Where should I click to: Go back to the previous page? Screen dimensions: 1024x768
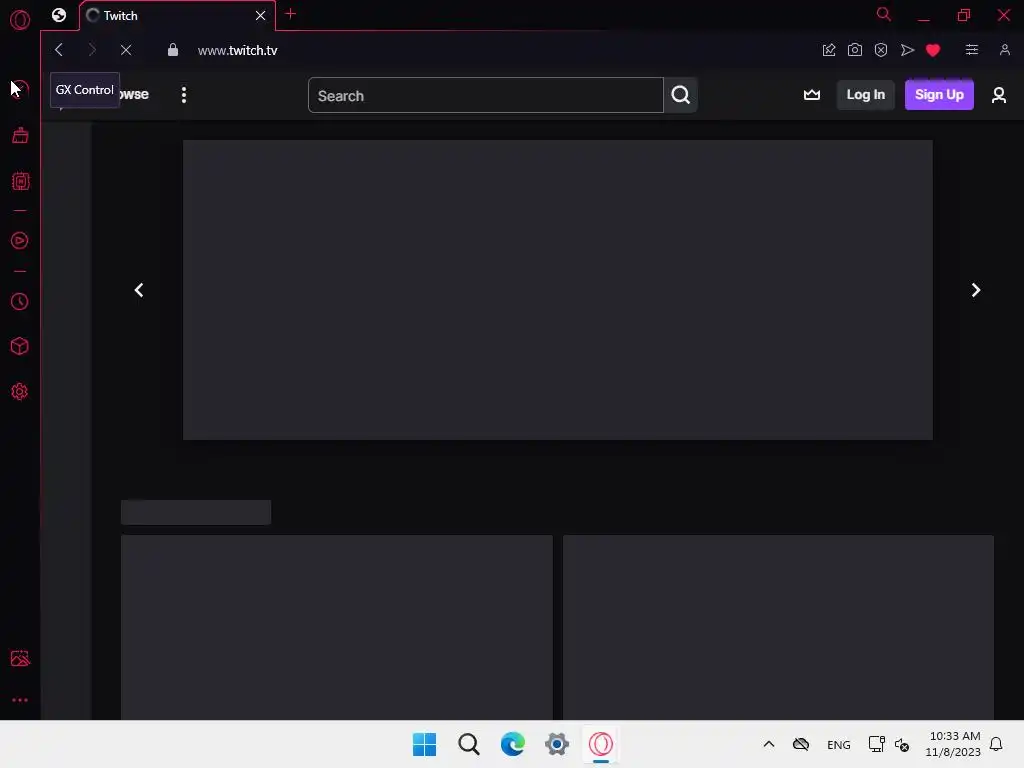click(x=59, y=50)
